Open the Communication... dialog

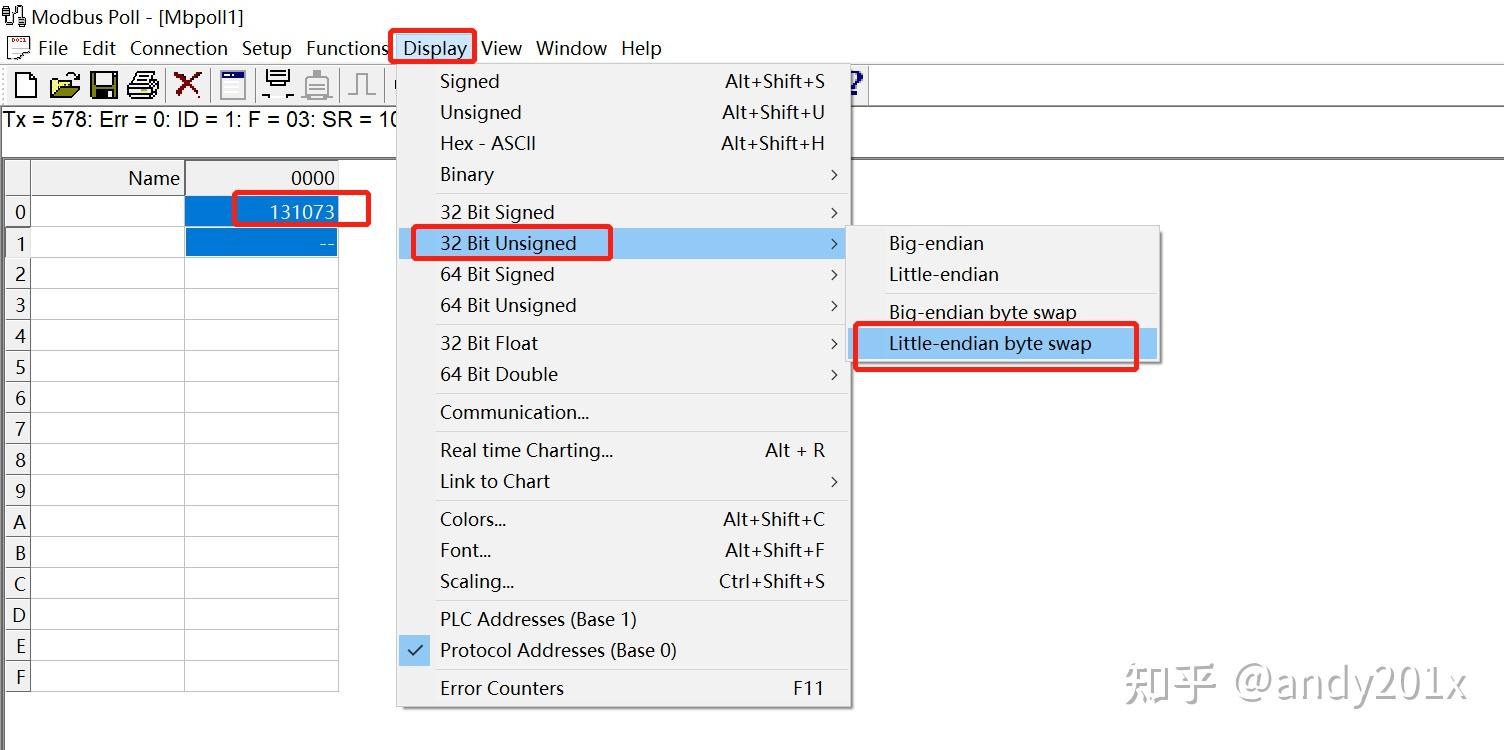[514, 413]
